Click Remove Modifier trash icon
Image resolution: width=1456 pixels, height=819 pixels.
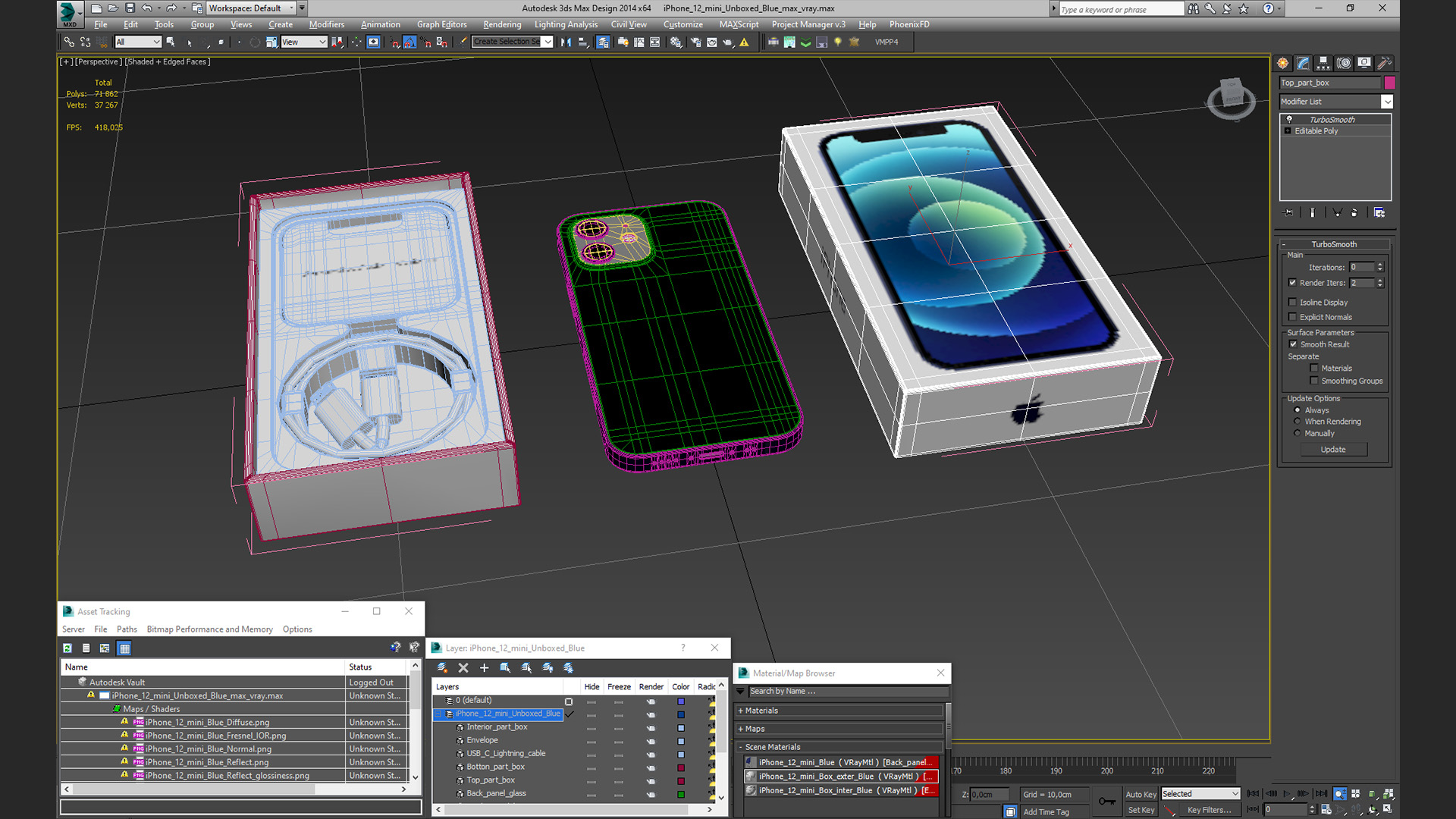pyautogui.click(x=1354, y=213)
